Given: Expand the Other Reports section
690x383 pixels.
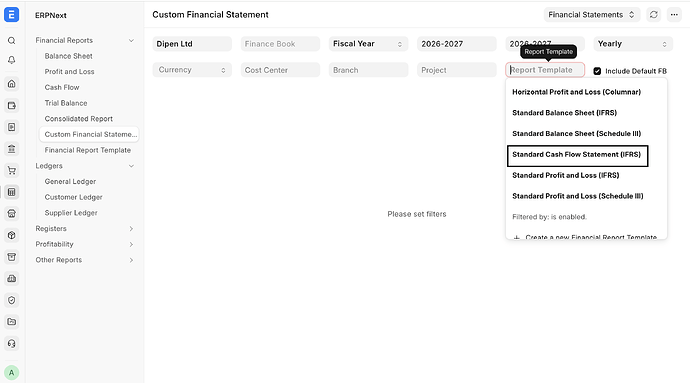Looking at the screenshot, I should (x=131, y=260).
